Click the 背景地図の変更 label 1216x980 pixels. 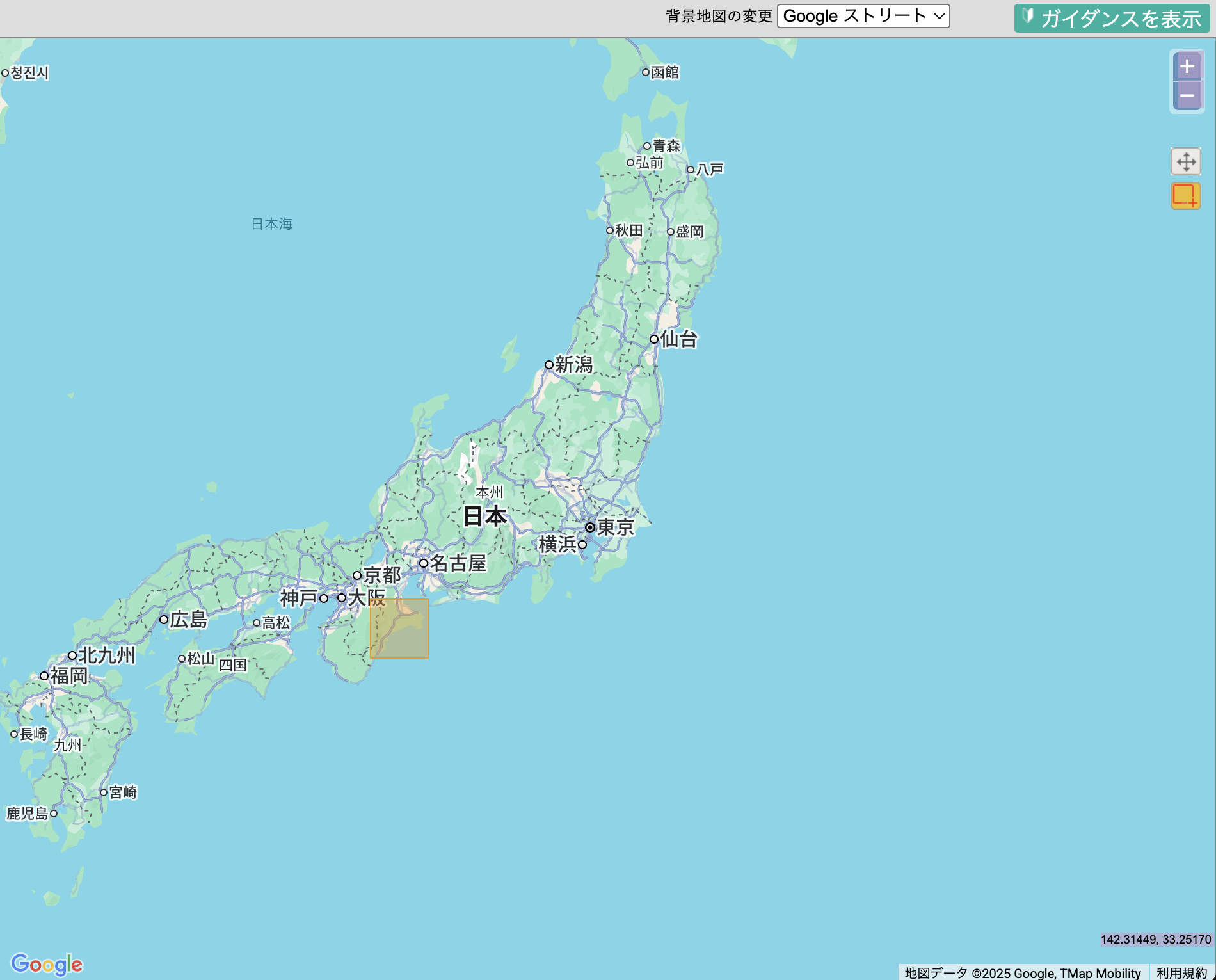click(x=719, y=16)
